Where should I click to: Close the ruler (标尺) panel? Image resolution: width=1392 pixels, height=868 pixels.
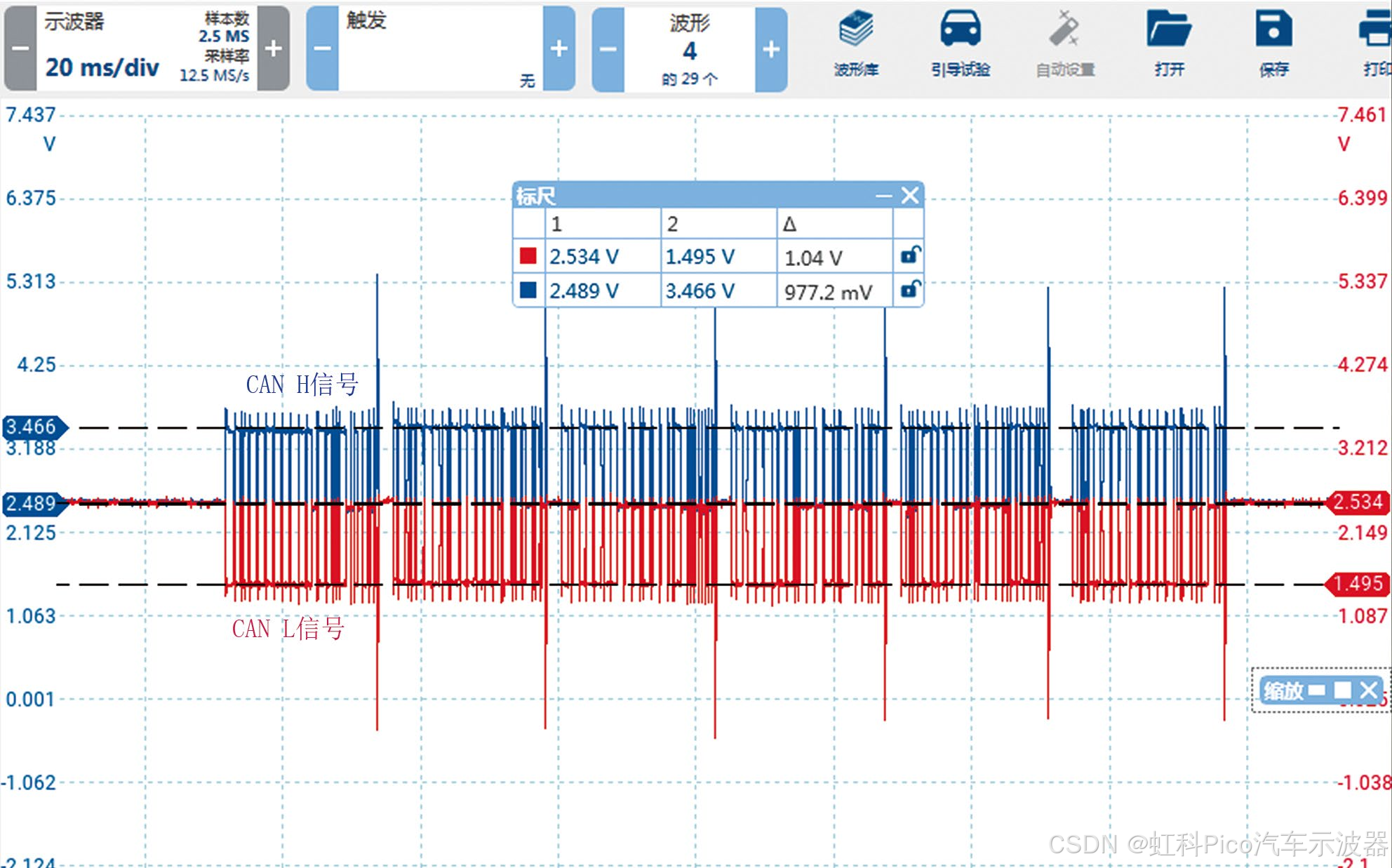point(910,195)
